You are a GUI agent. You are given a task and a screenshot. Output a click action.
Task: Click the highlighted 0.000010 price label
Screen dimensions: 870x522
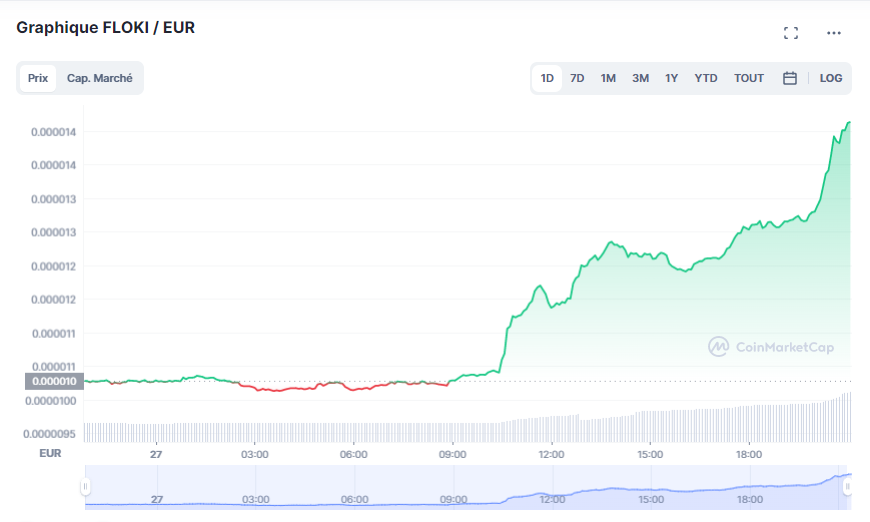54,381
